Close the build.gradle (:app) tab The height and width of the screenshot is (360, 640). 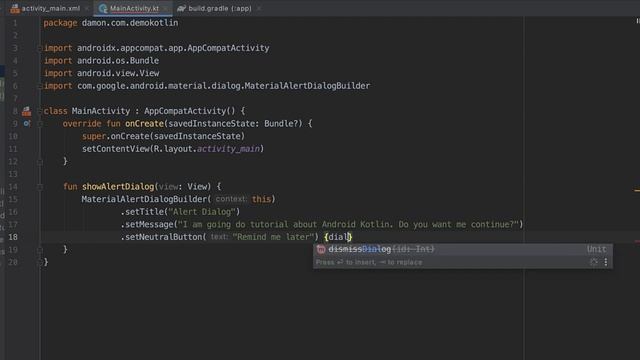point(258,8)
